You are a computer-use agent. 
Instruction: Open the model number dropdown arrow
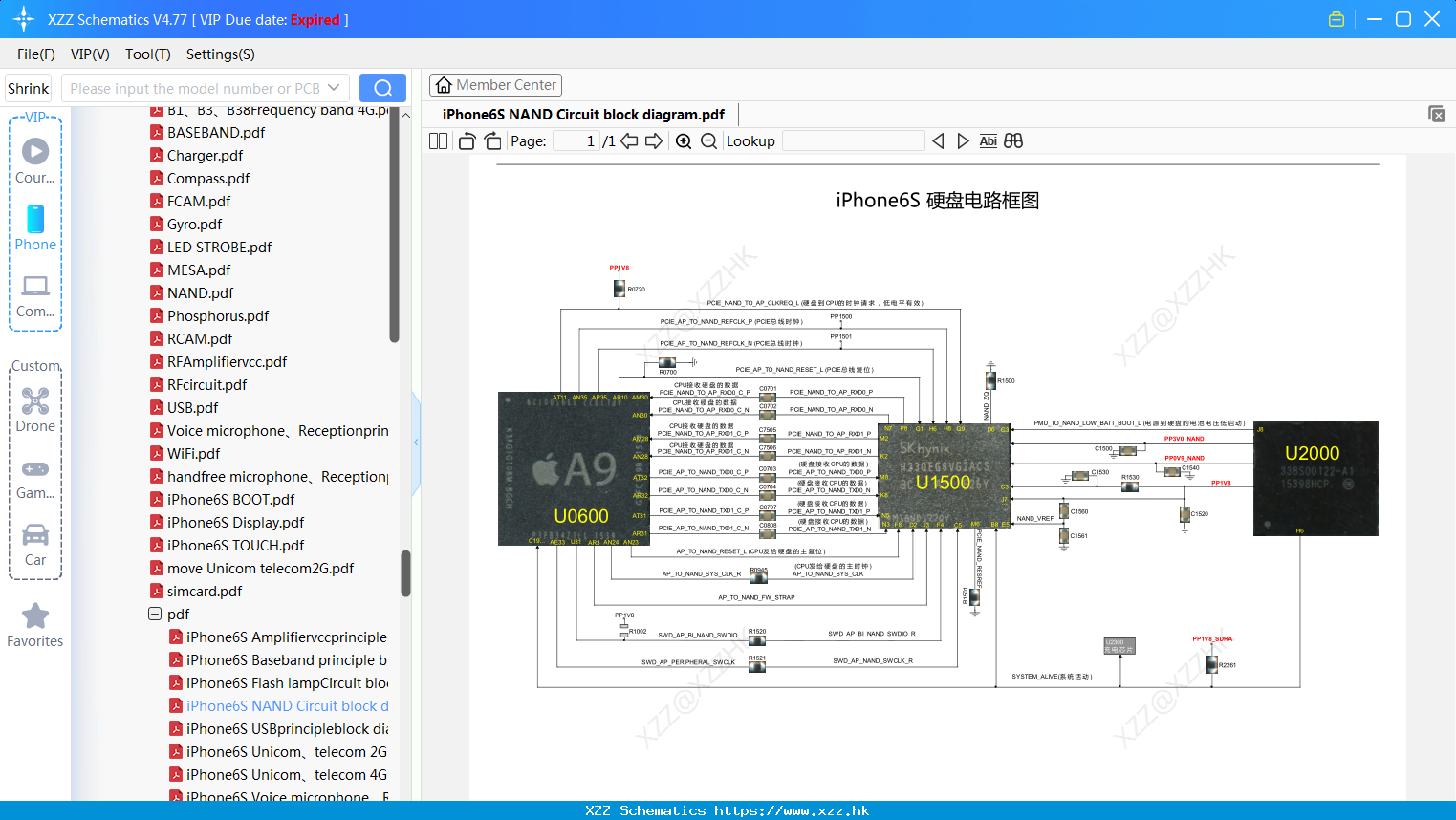click(334, 88)
